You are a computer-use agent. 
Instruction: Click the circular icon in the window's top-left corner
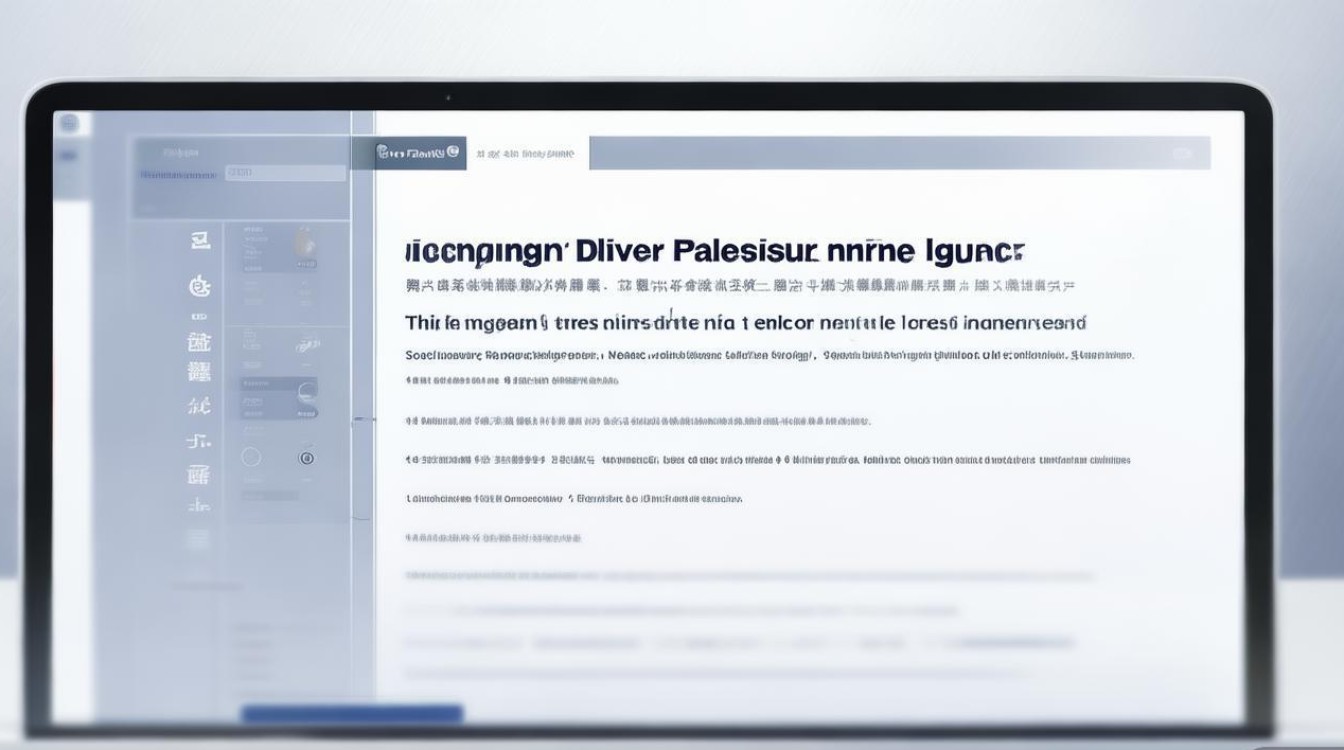point(69,124)
